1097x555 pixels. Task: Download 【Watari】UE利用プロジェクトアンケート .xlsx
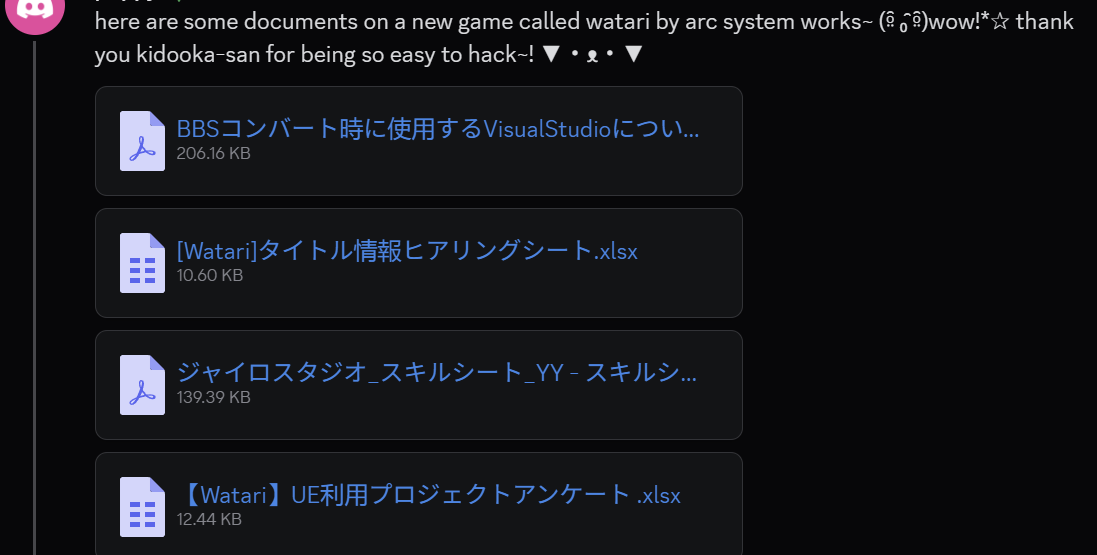pos(430,495)
